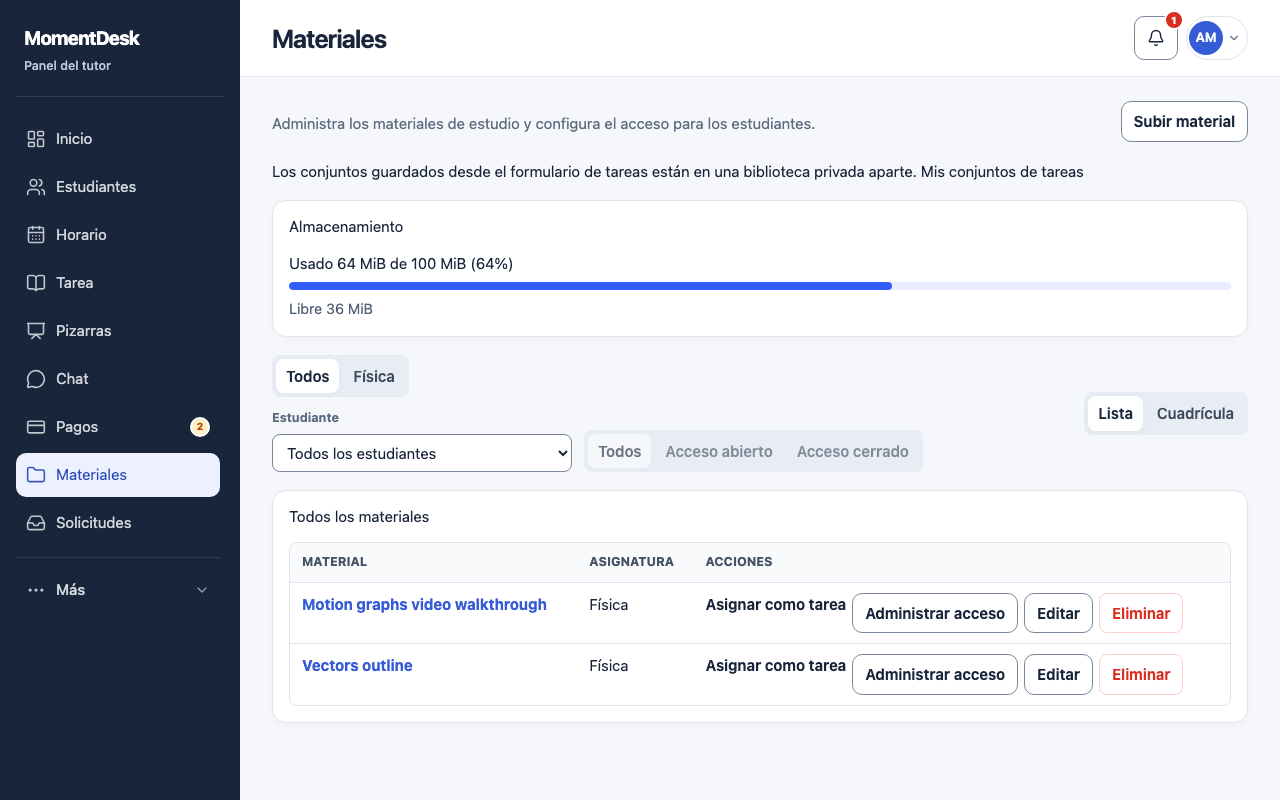This screenshot has height=800, width=1280.
Task: Filter by Acceso cerrado
Action: pyautogui.click(x=853, y=452)
